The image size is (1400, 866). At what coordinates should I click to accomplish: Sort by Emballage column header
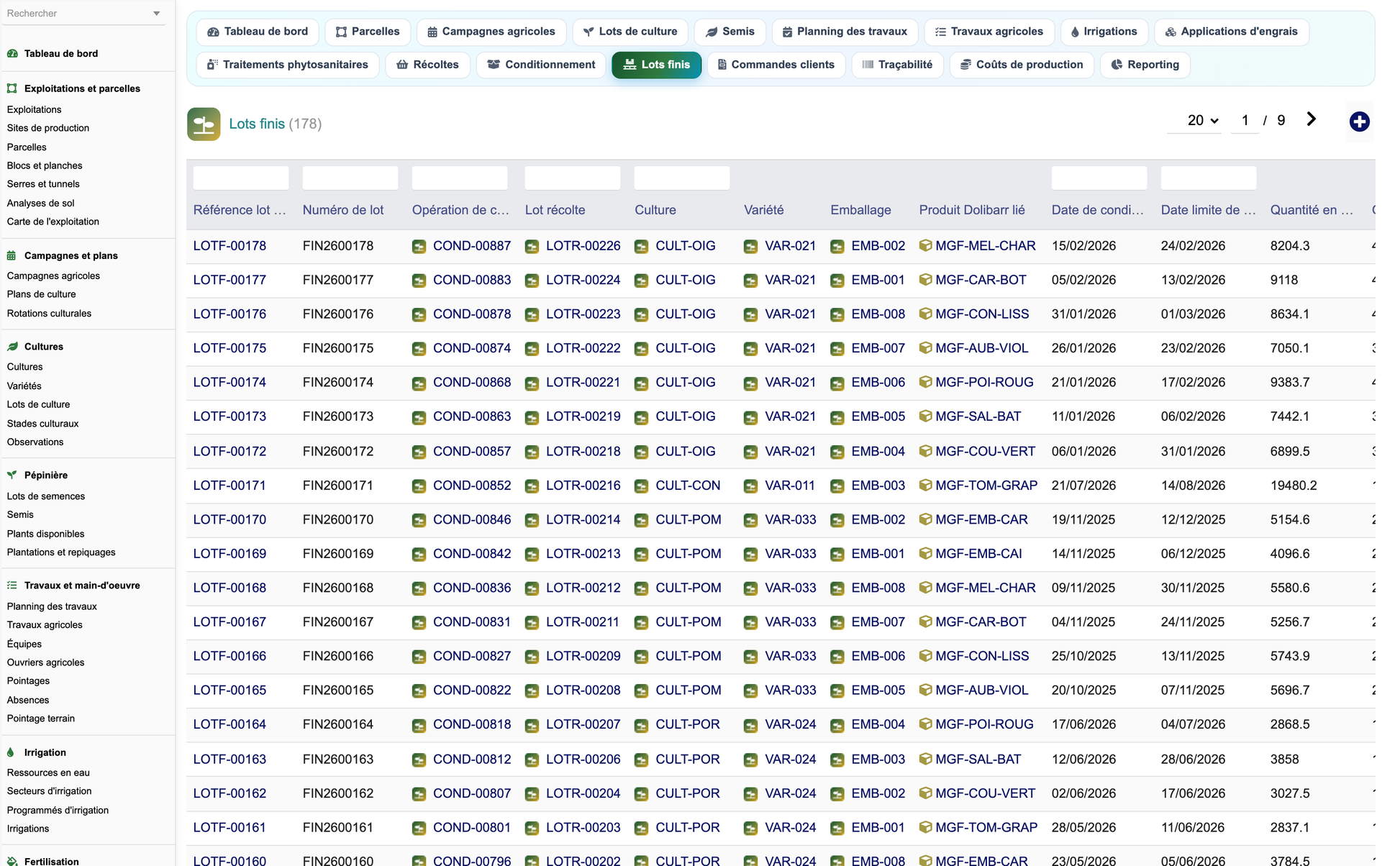[x=860, y=210]
